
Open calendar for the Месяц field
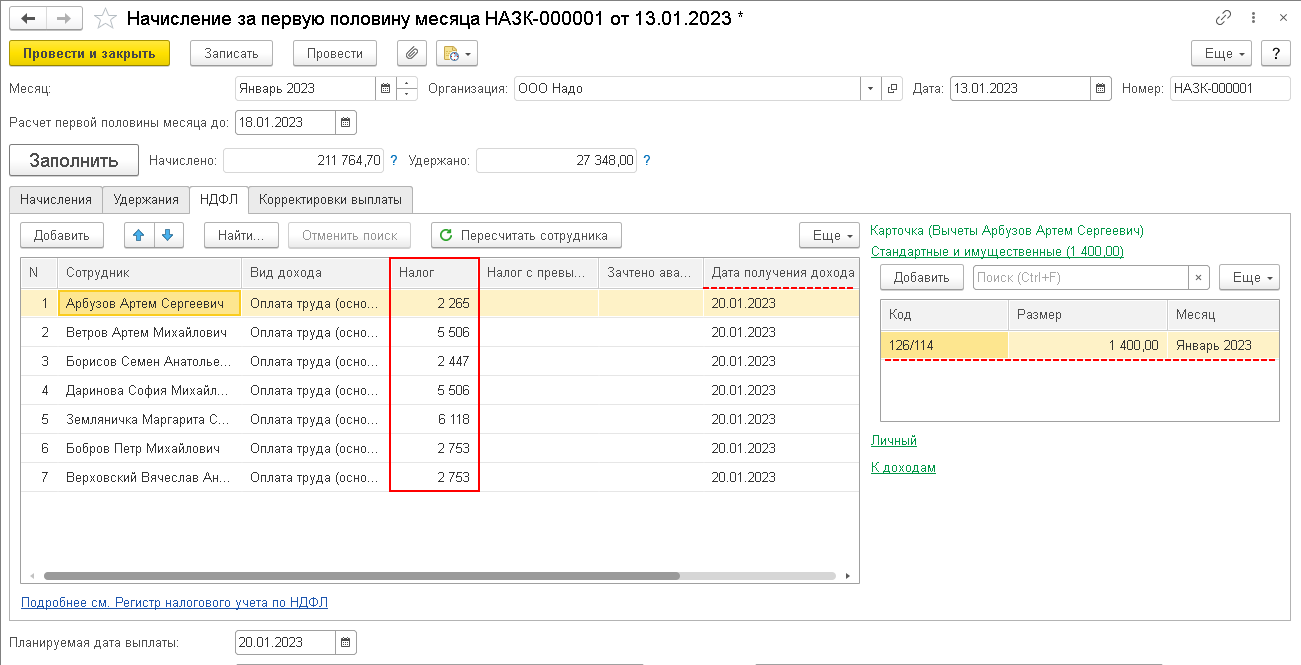point(385,88)
